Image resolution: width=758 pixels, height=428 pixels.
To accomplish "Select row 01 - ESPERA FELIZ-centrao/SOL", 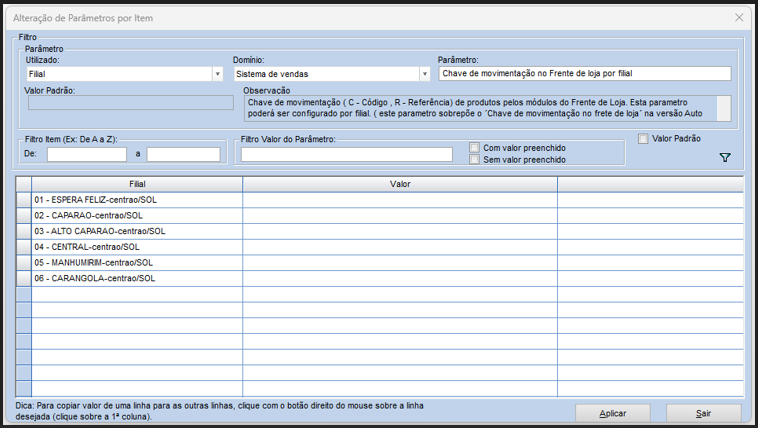I will pos(137,200).
